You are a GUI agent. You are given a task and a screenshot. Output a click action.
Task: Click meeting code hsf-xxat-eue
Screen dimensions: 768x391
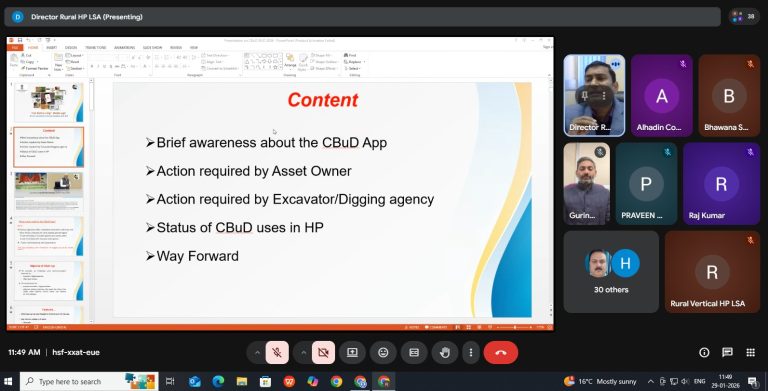[76, 352]
